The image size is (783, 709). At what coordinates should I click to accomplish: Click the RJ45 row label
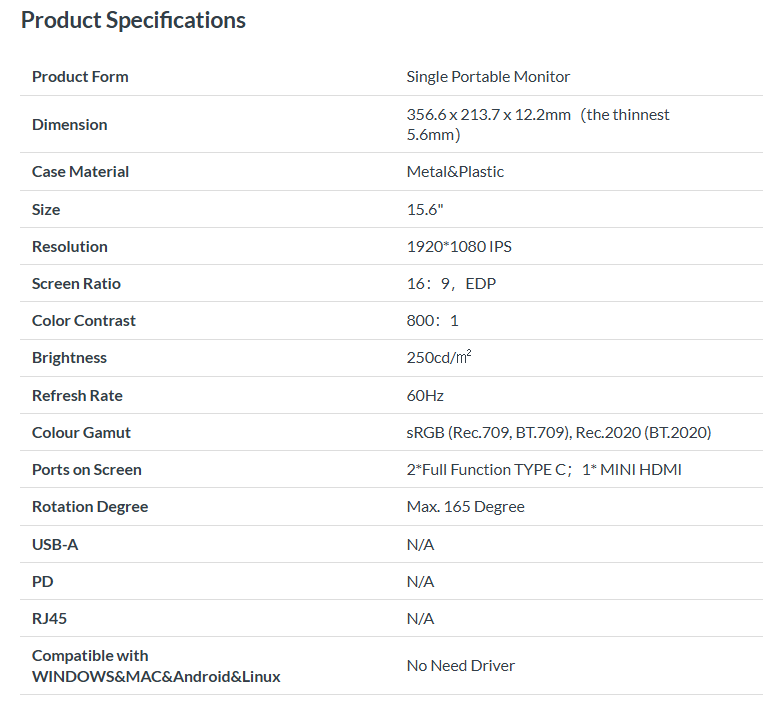(x=49, y=619)
